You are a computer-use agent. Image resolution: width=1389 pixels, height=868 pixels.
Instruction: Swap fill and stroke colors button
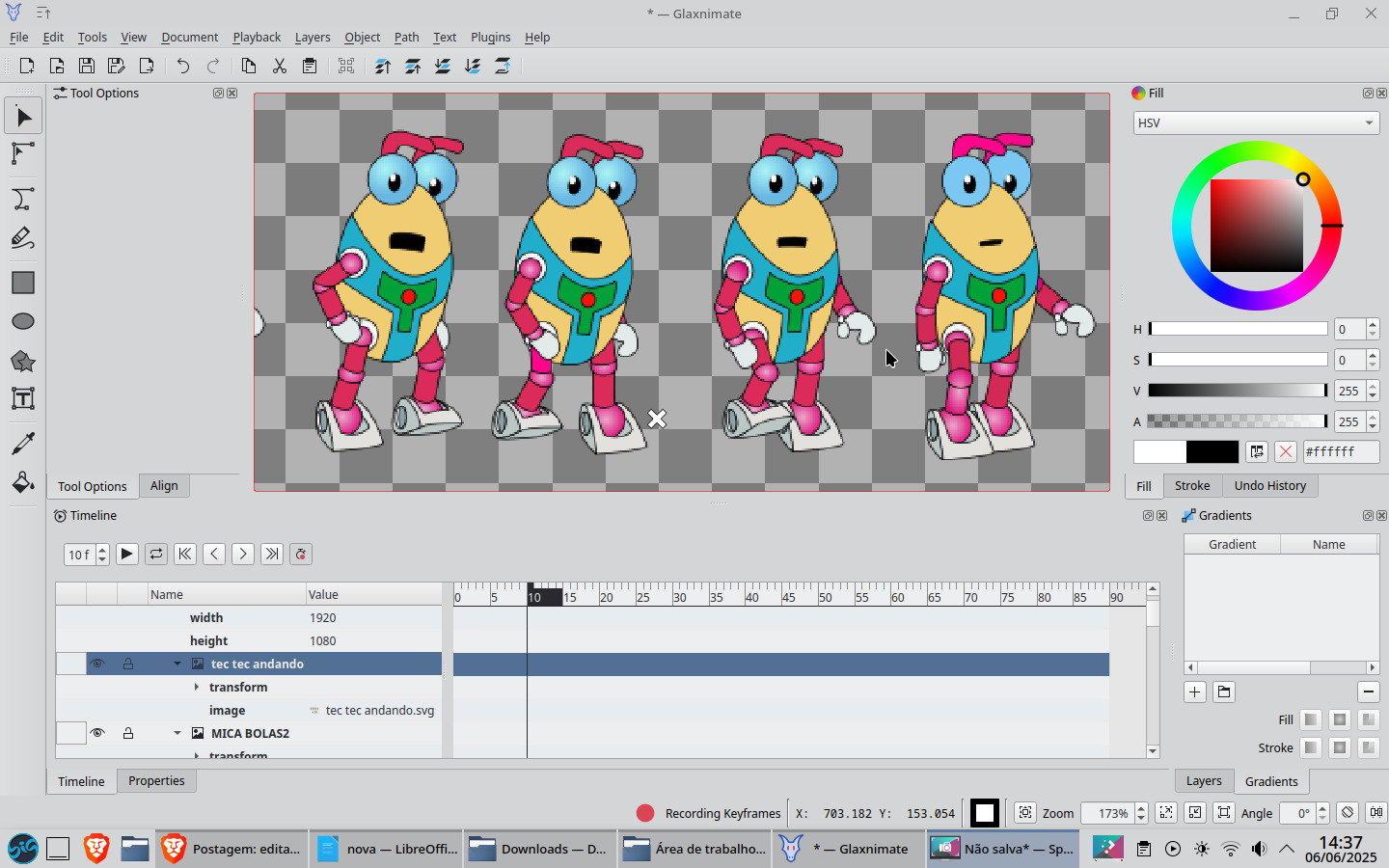click(1257, 451)
